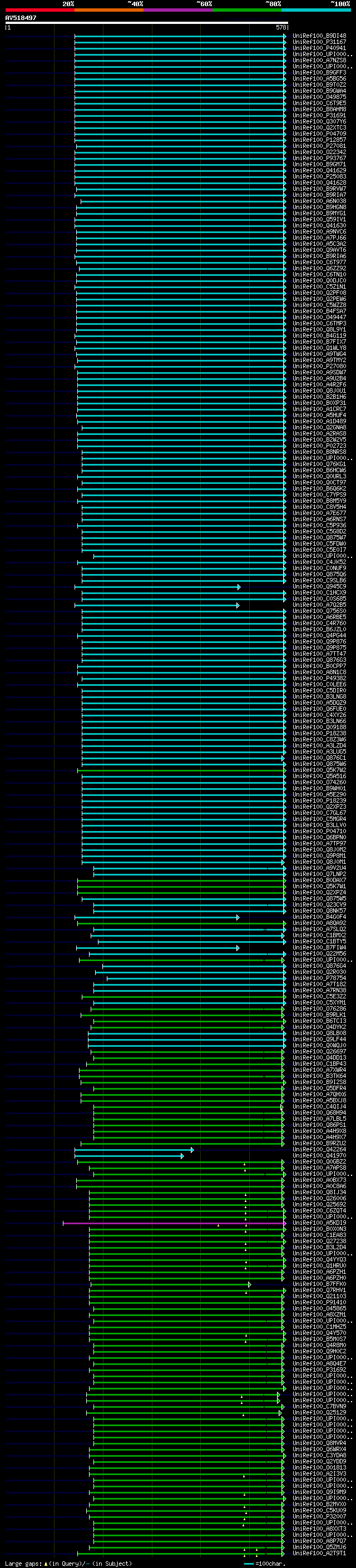Click the UniRef100_Q7RHV1 hit label
This screenshot has height=1568, width=356.
coord(319,1290)
